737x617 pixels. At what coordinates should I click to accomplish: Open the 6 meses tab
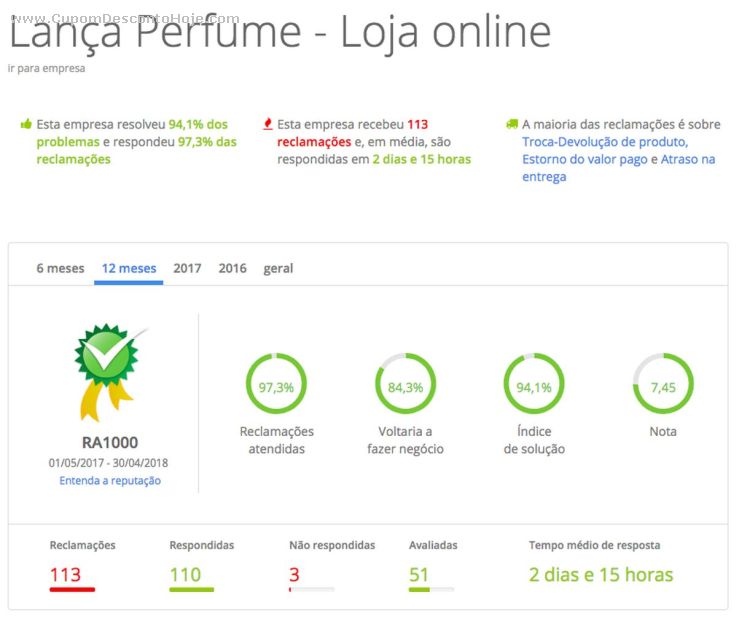click(60, 268)
